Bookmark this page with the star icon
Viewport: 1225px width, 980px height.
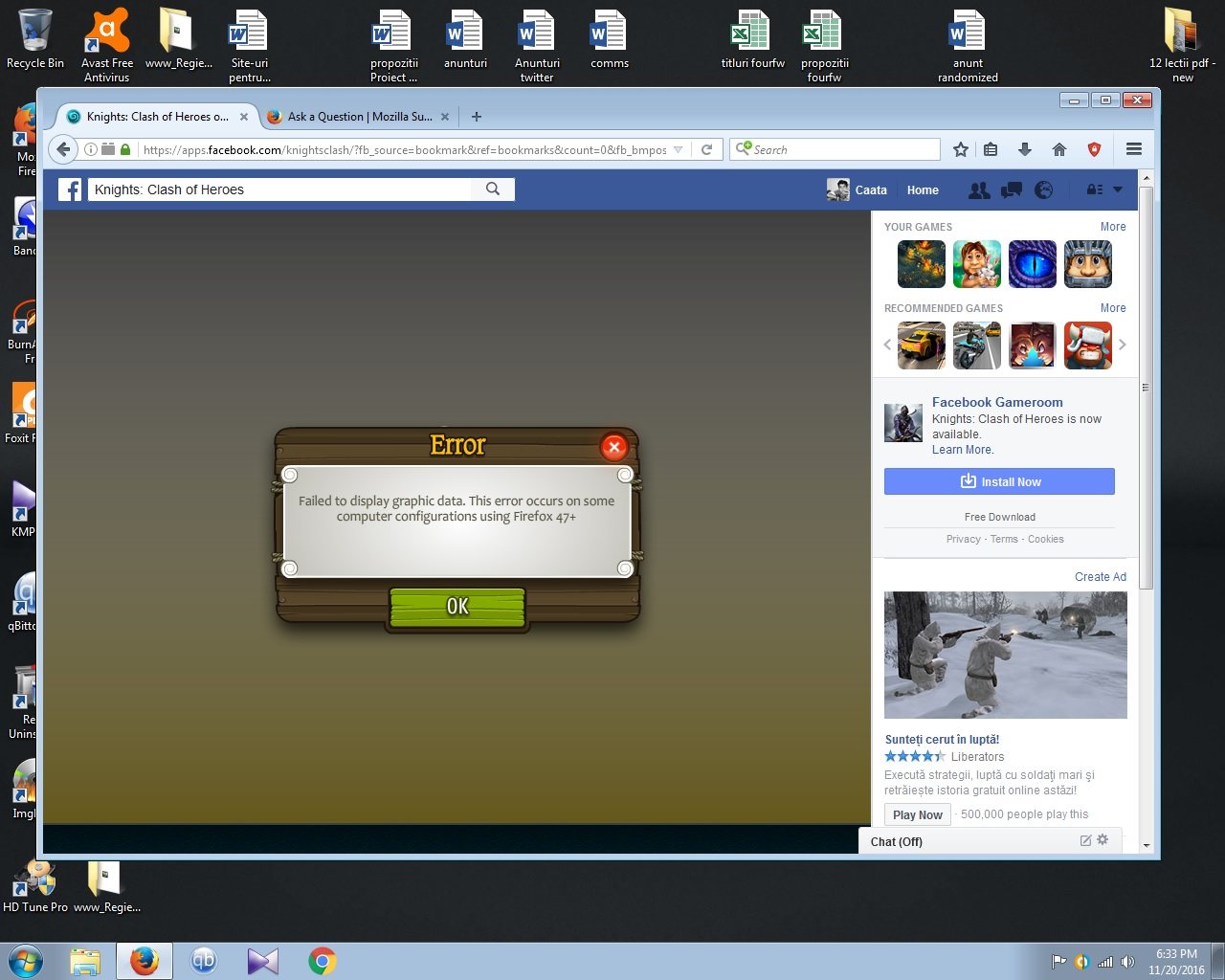click(x=961, y=149)
